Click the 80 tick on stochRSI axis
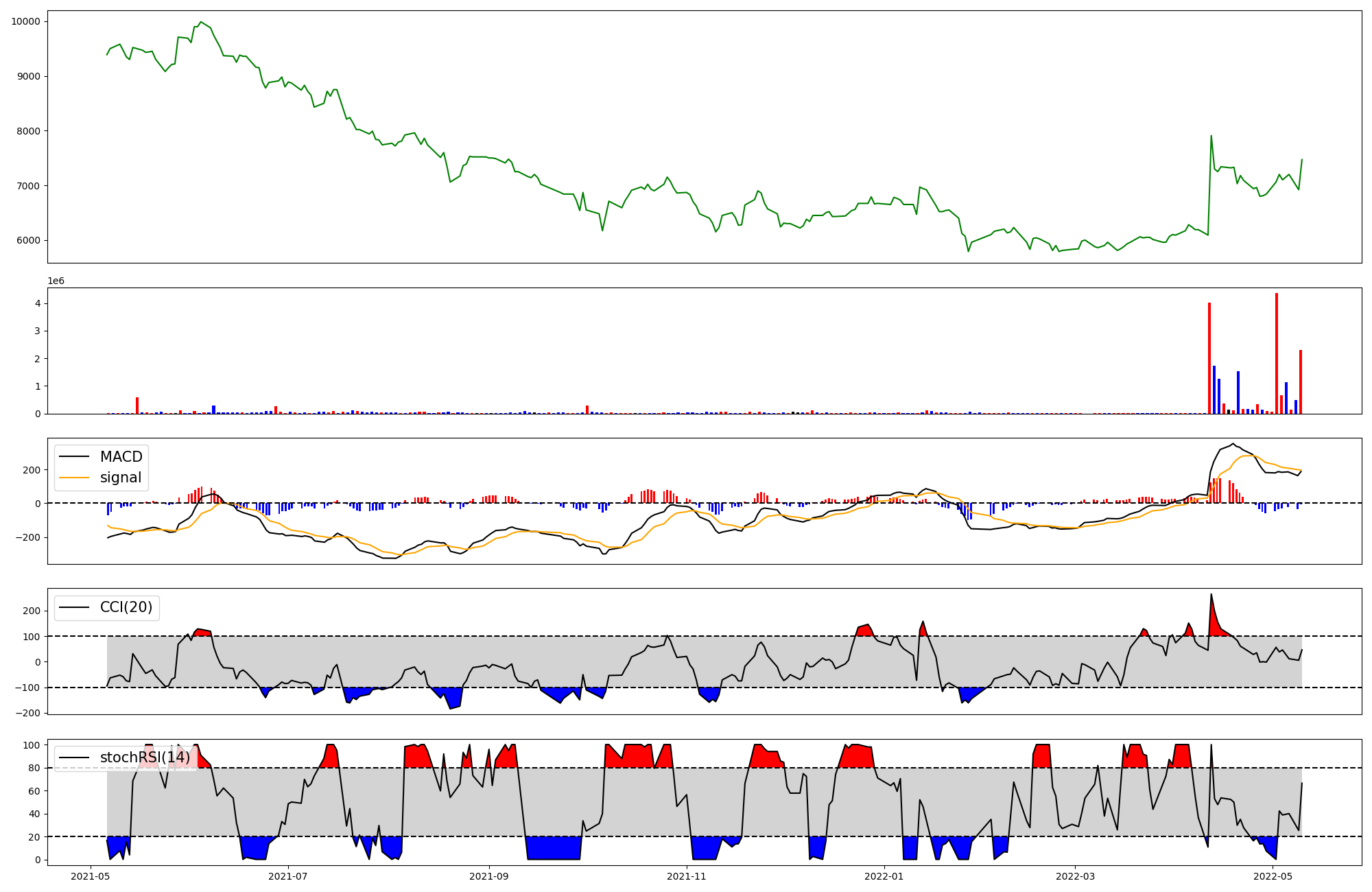The width and height of the screenshot is (1372, 892). (x=35, y=768)
